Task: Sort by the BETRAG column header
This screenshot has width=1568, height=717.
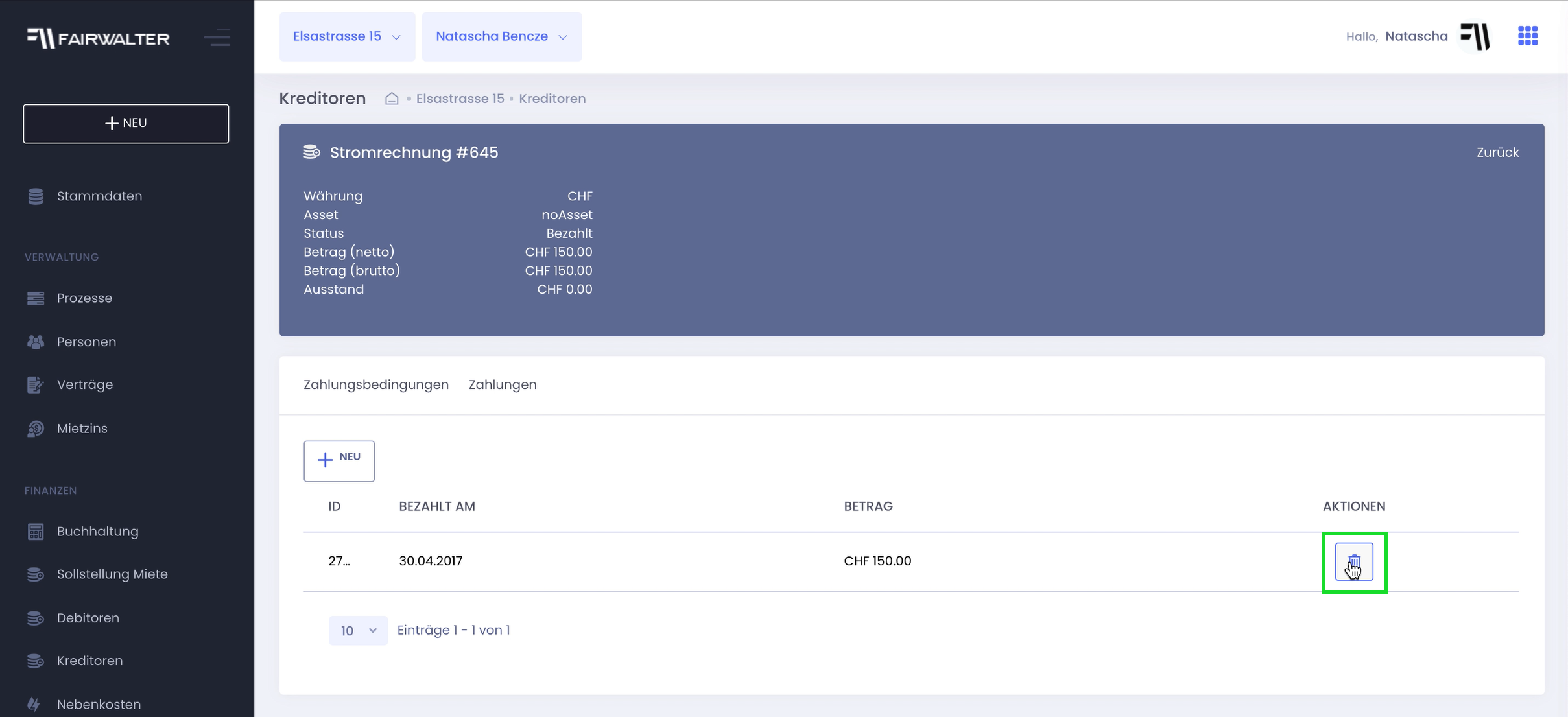Action: [x=868, y=506]
